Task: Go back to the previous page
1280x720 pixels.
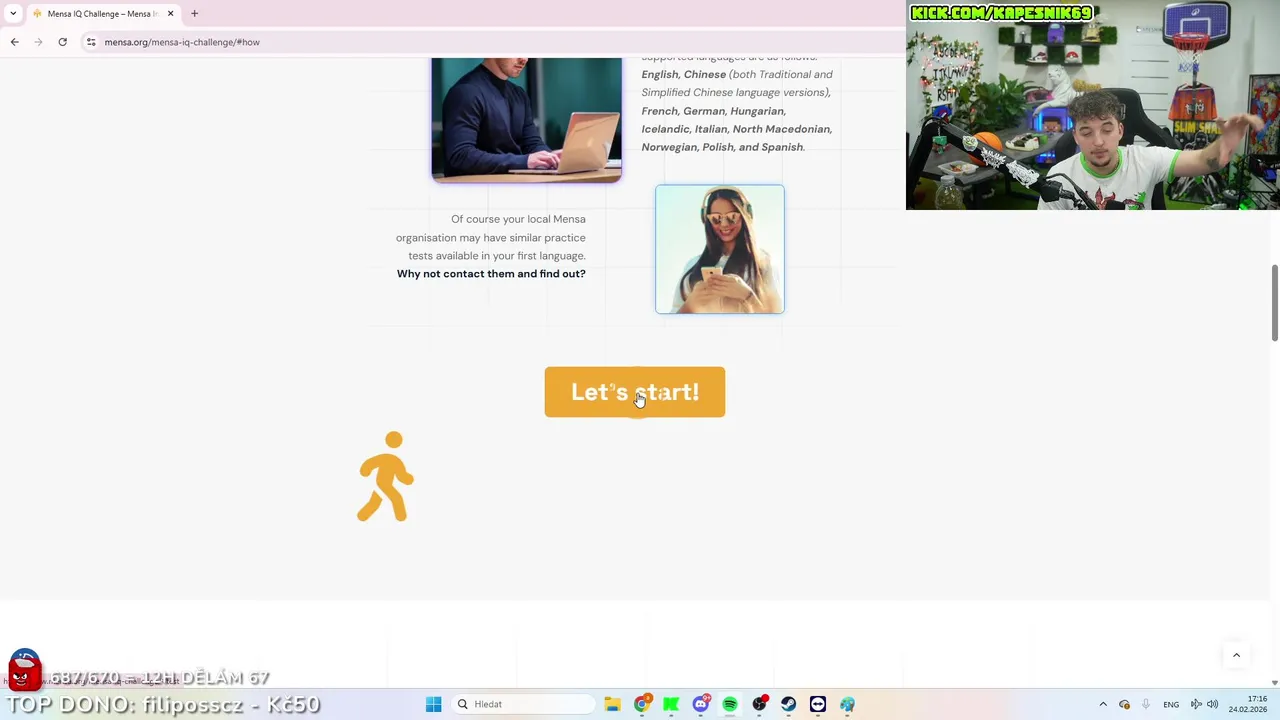Action: (x=14, y=42)
